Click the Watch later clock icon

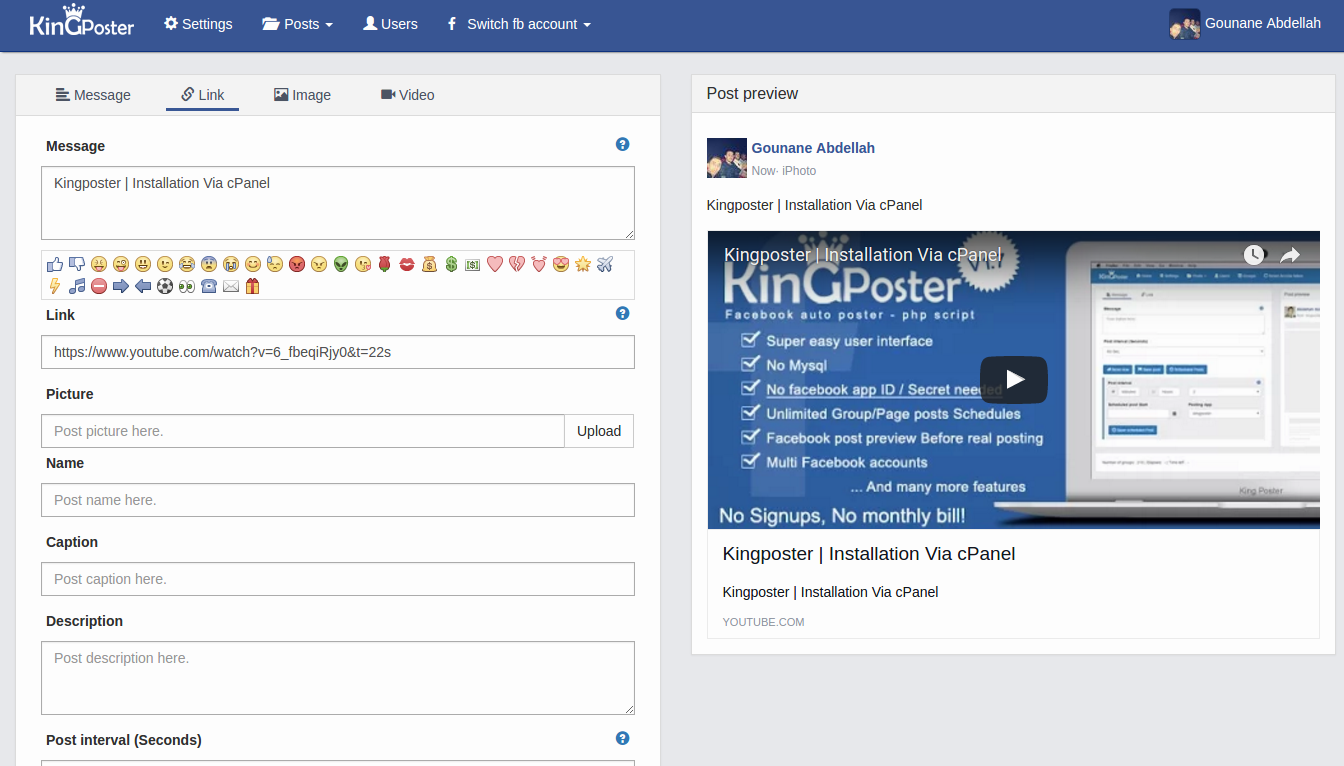pos(1254,255)
